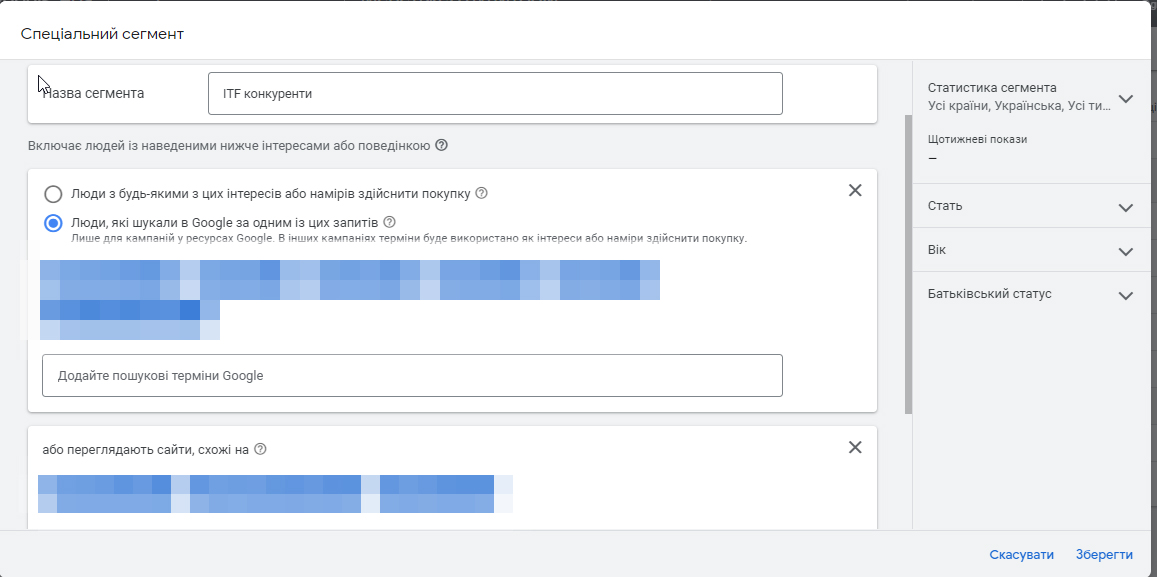Viewport: 1157px width, 577px height.
Task: Click Зберегти to save segment
Action: pos(1104,555)
